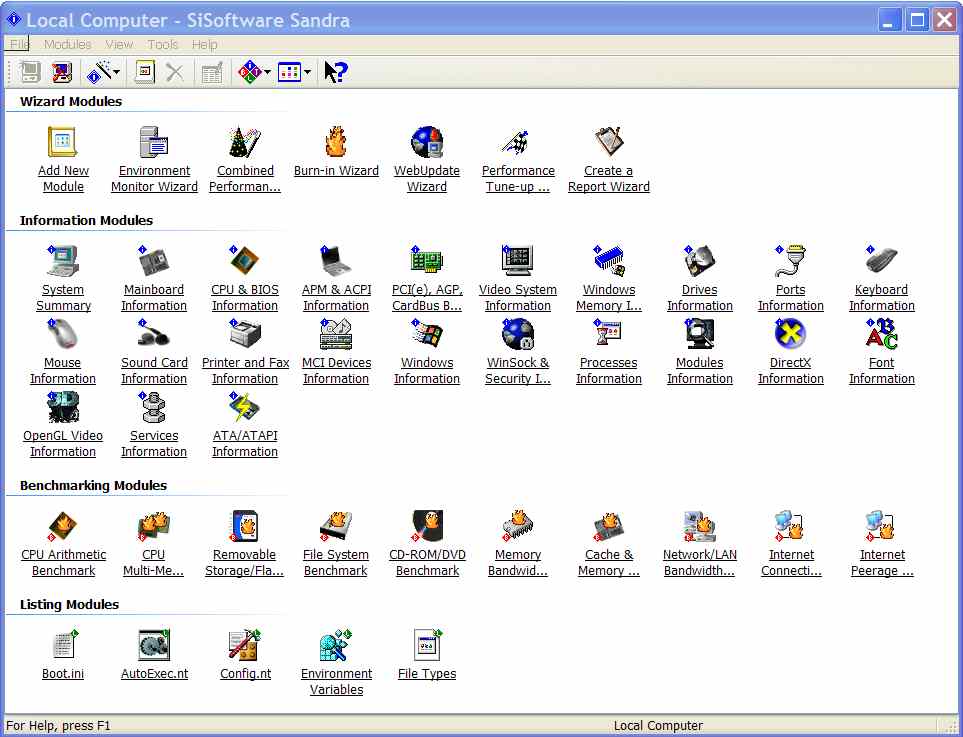Expand the dropdown arrow beside the colored diamond icon
Image resolution: width=963 pixels, height=737 pixels.
(268, 72)
